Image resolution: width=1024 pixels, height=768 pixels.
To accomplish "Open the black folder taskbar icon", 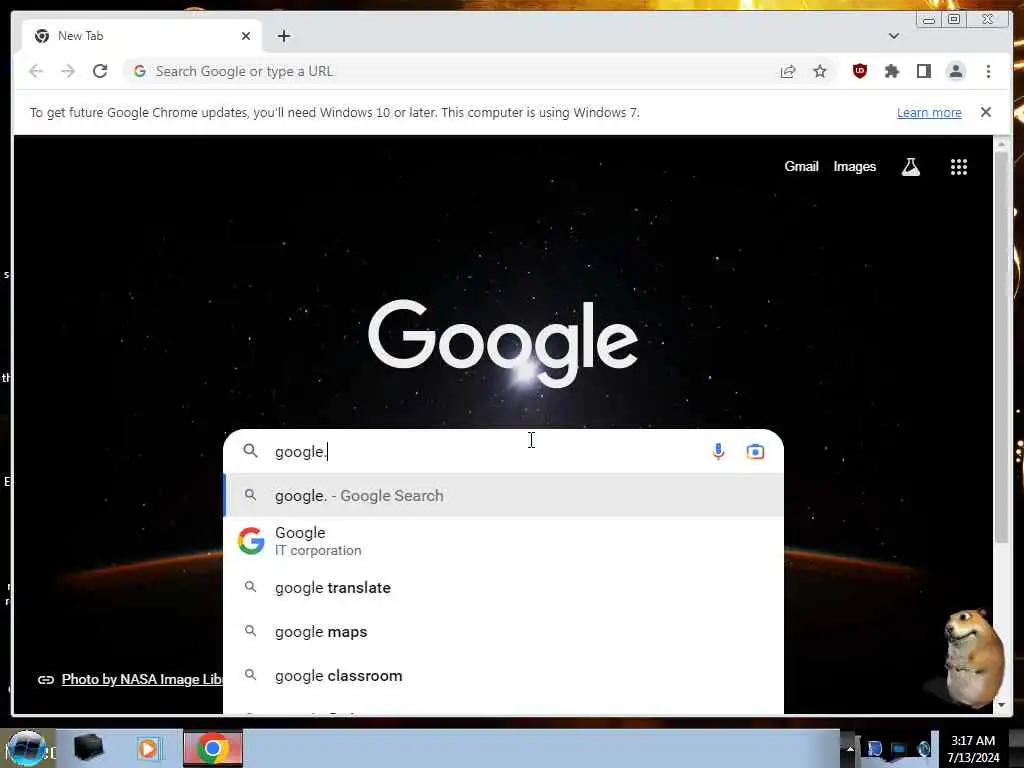I will (89, 748).
